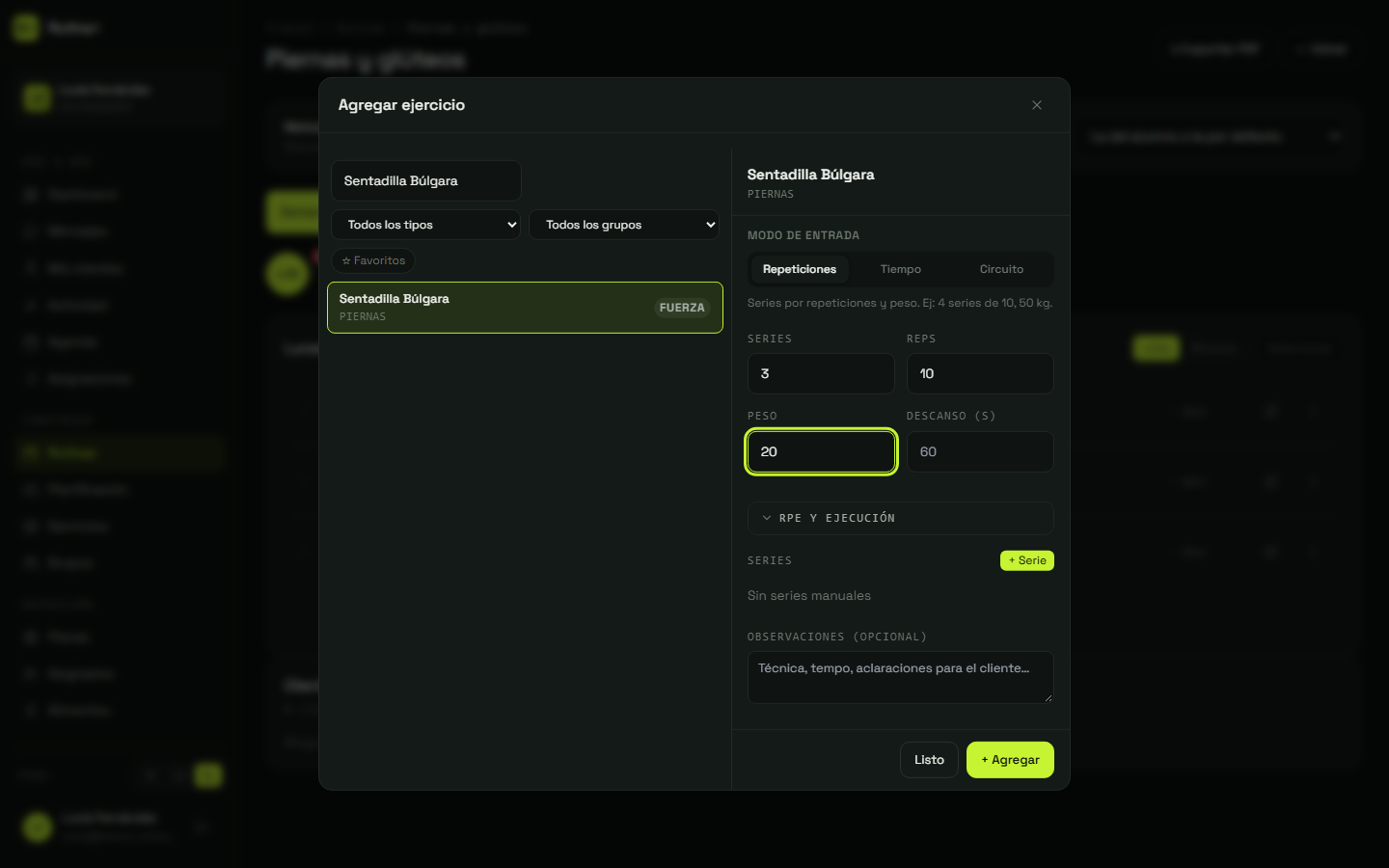1389x868 pixels.
Task: Click the Reps number field
Action: click(x=980, y=373)
